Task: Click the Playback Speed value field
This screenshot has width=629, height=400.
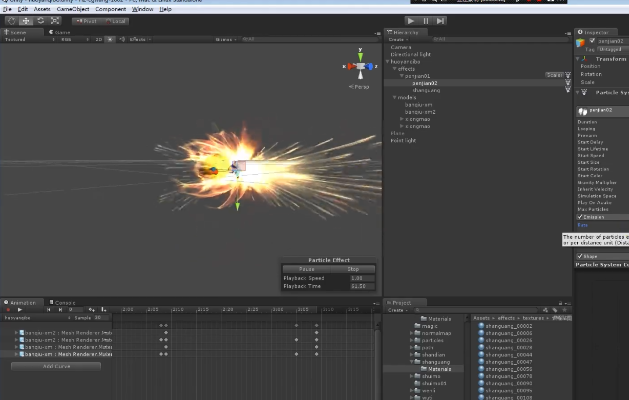Action: point(362,278)
